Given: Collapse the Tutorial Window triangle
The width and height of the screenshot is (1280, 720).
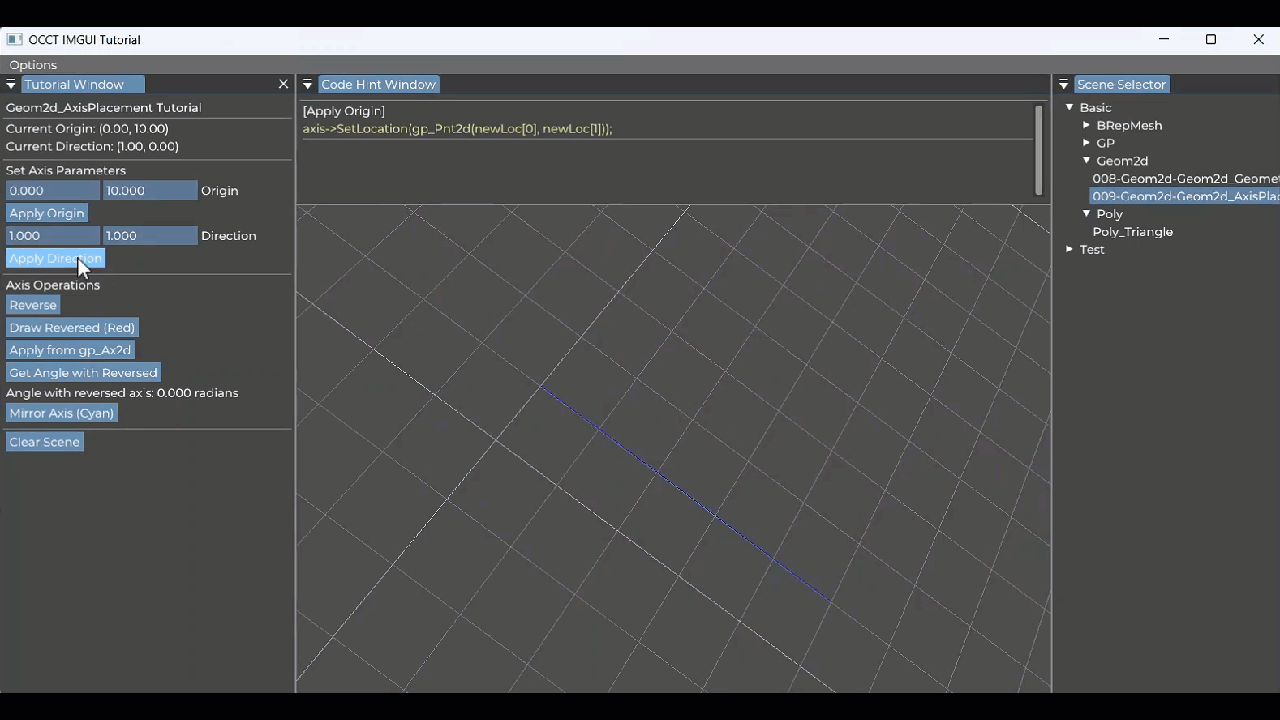Looking at the screenshot, I should coord(11,85).
